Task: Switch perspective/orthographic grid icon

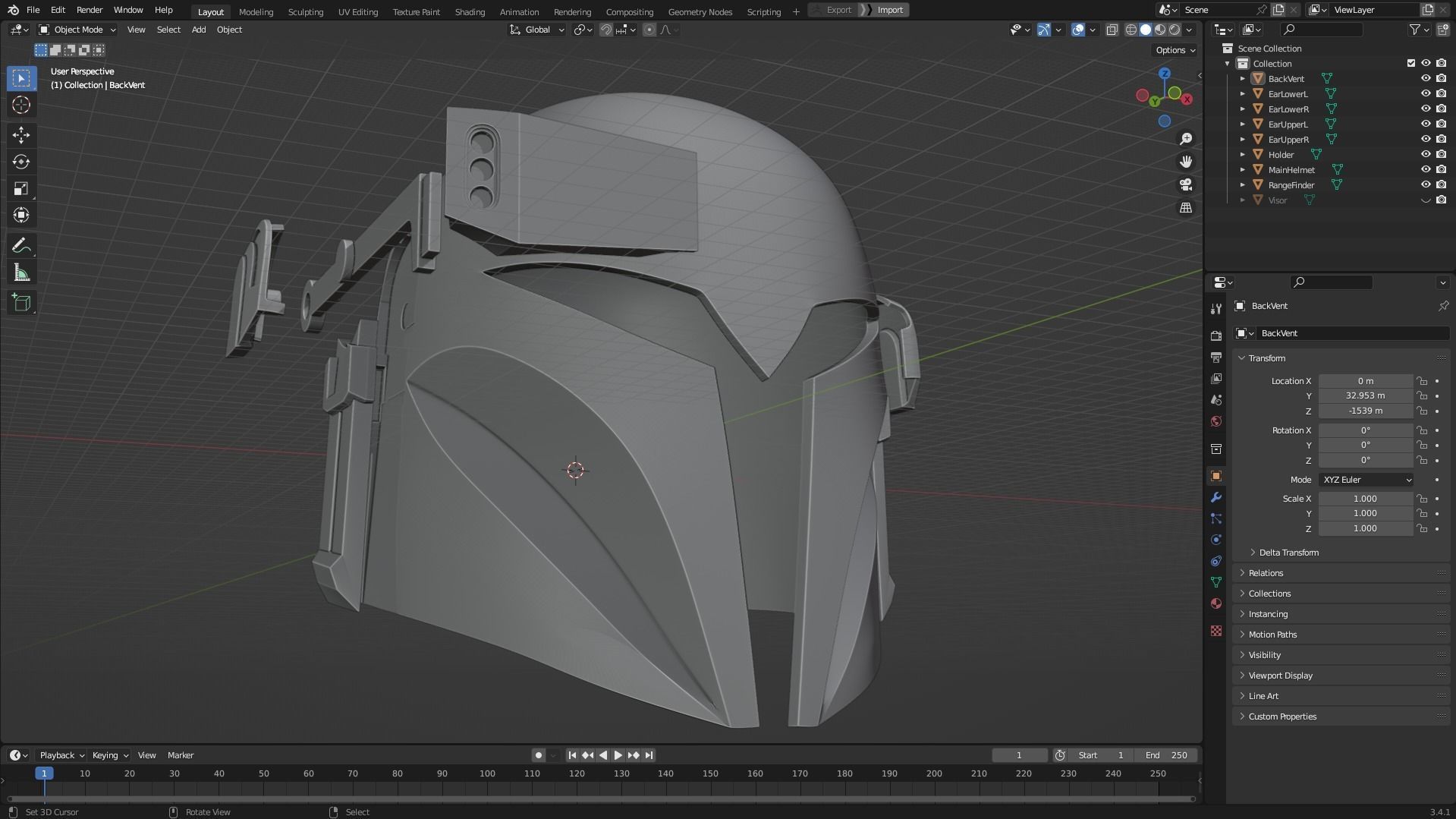Action: coord(1186,207)
